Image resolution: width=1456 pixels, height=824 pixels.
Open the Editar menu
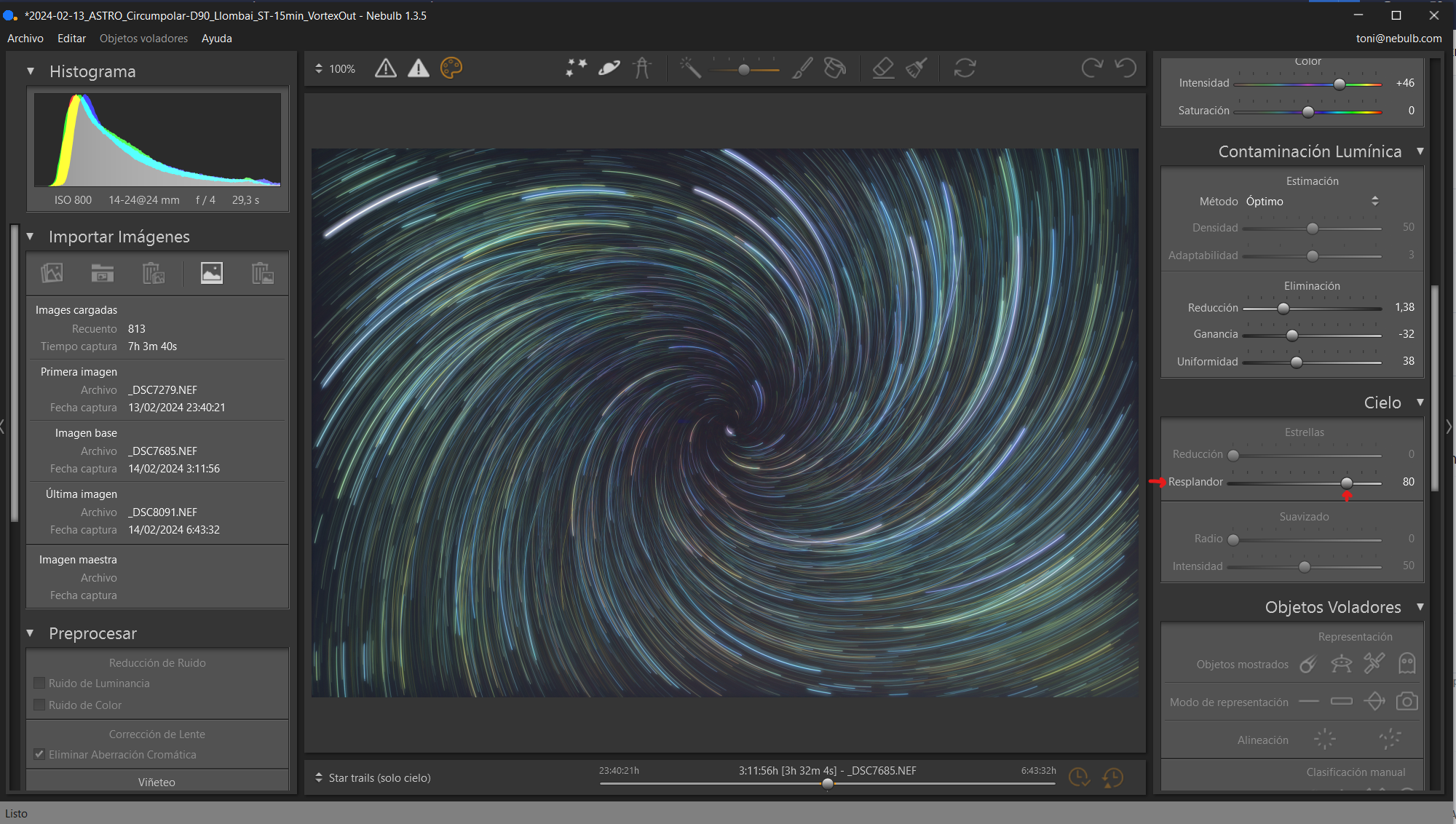(71, 39)
